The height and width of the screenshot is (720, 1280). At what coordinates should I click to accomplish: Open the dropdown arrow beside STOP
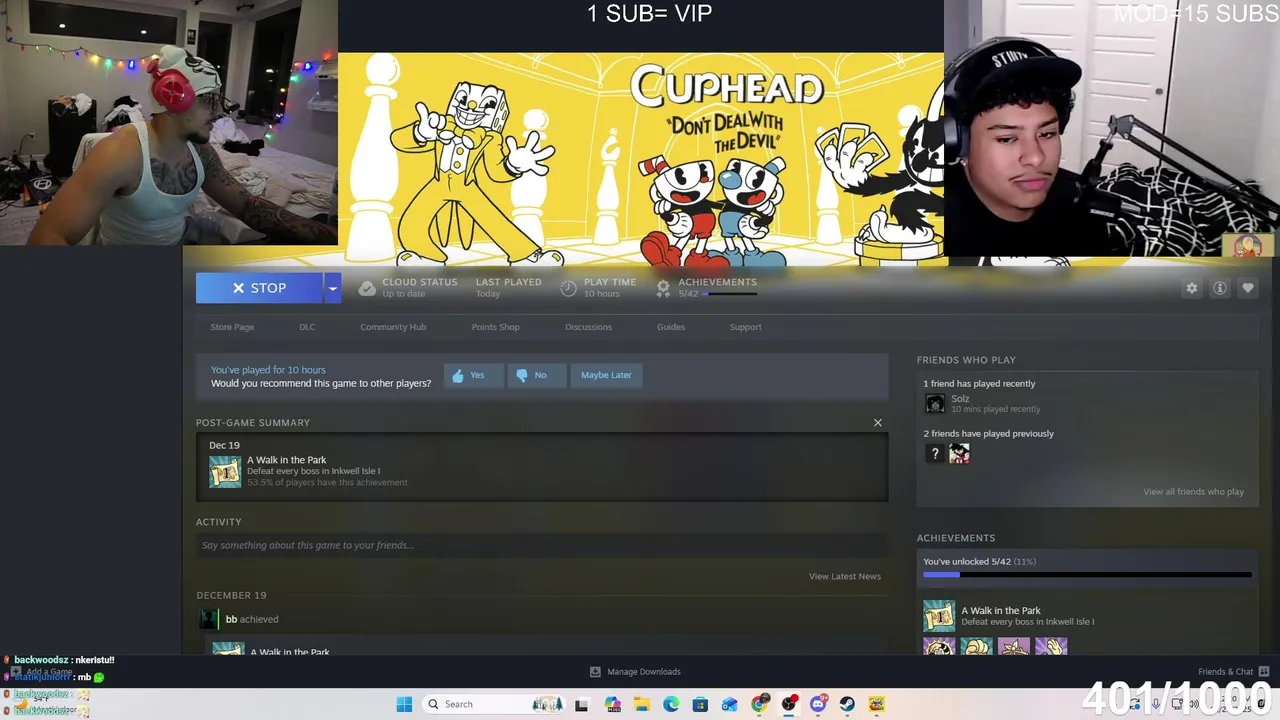[x=332, y=288]
